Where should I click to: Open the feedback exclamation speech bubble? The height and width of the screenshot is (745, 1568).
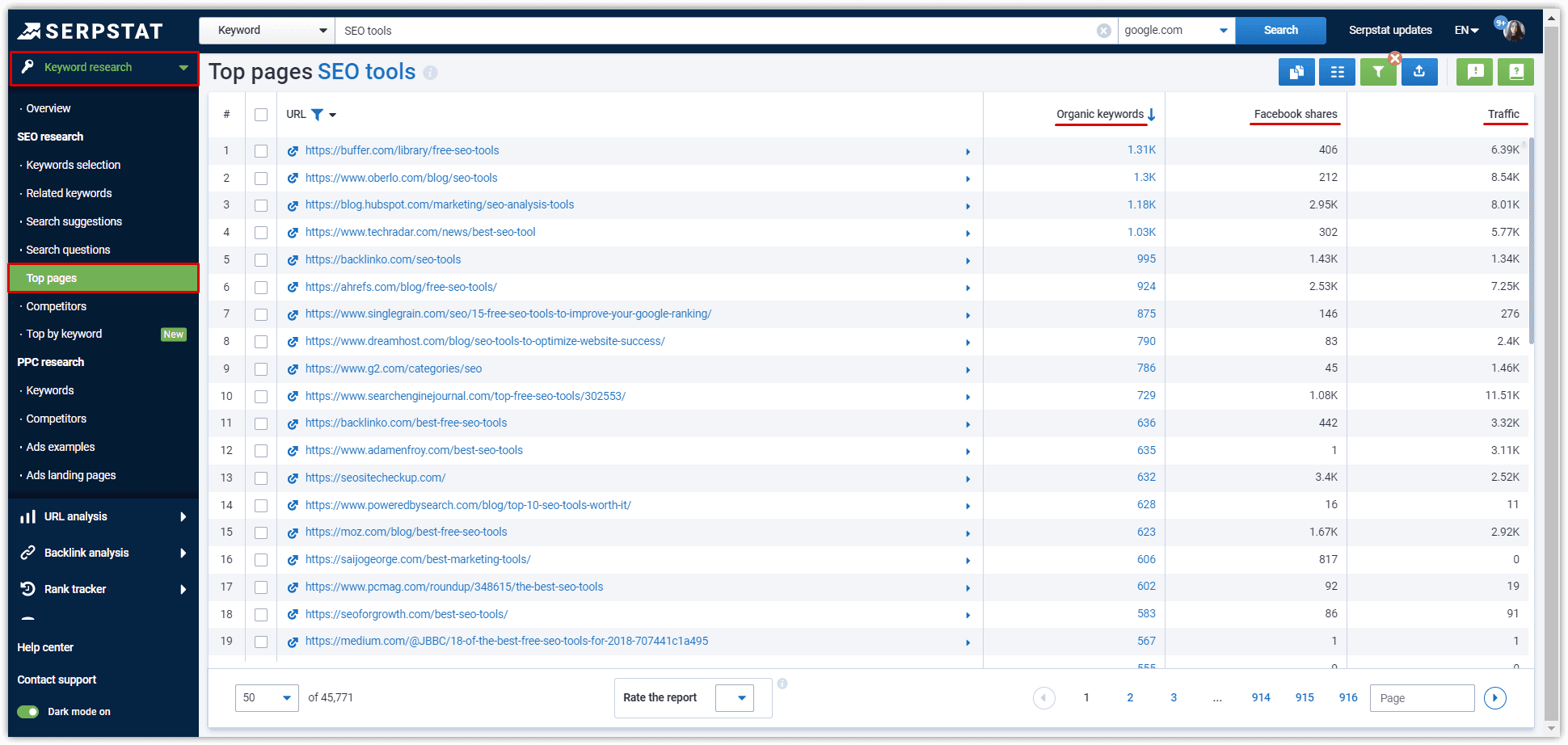(1475, 72)
